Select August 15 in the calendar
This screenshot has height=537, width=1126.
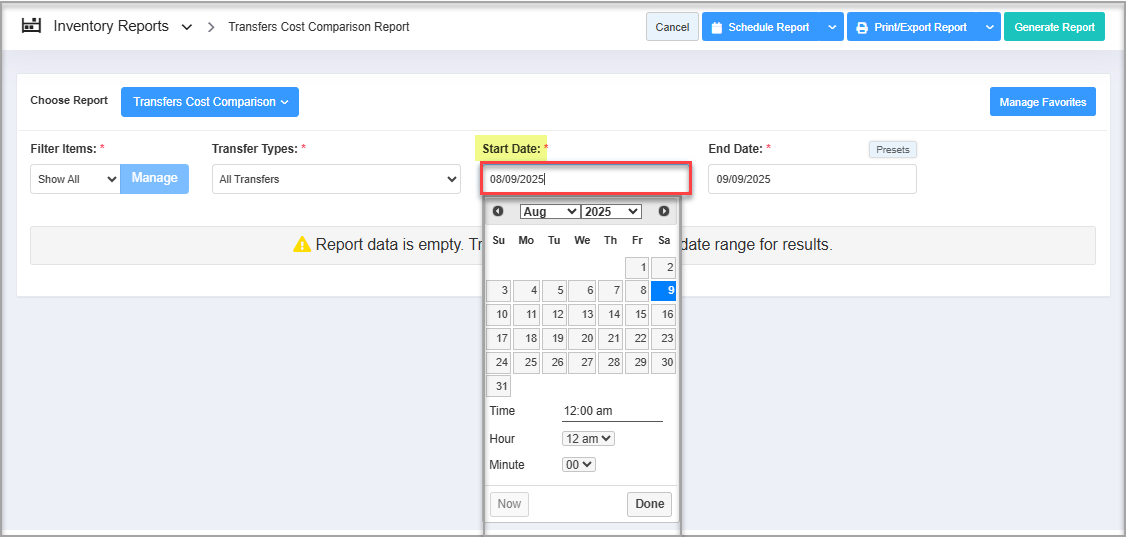tap(637, 315)
